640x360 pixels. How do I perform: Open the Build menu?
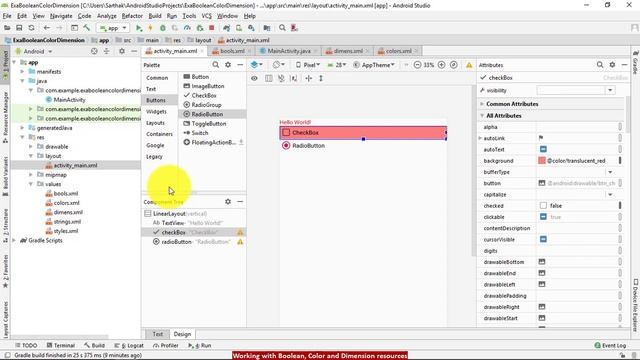tap(155, 16)
